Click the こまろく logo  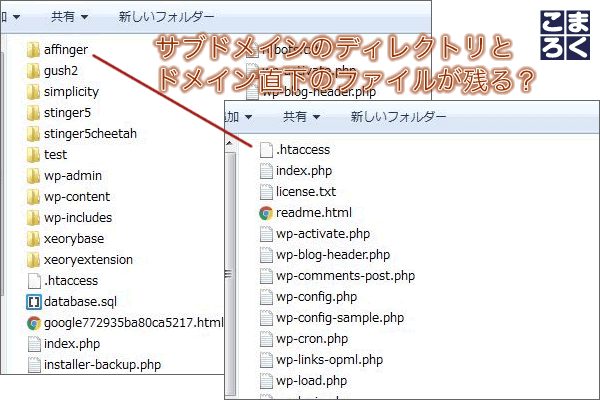(565, 35)
